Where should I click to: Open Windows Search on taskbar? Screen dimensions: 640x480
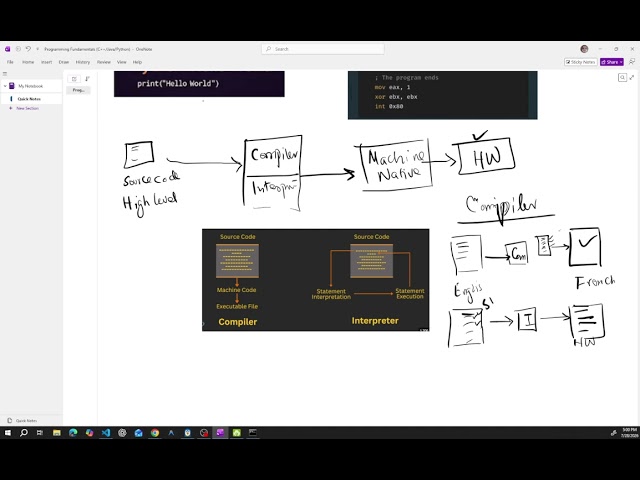(x=24, y=433)
